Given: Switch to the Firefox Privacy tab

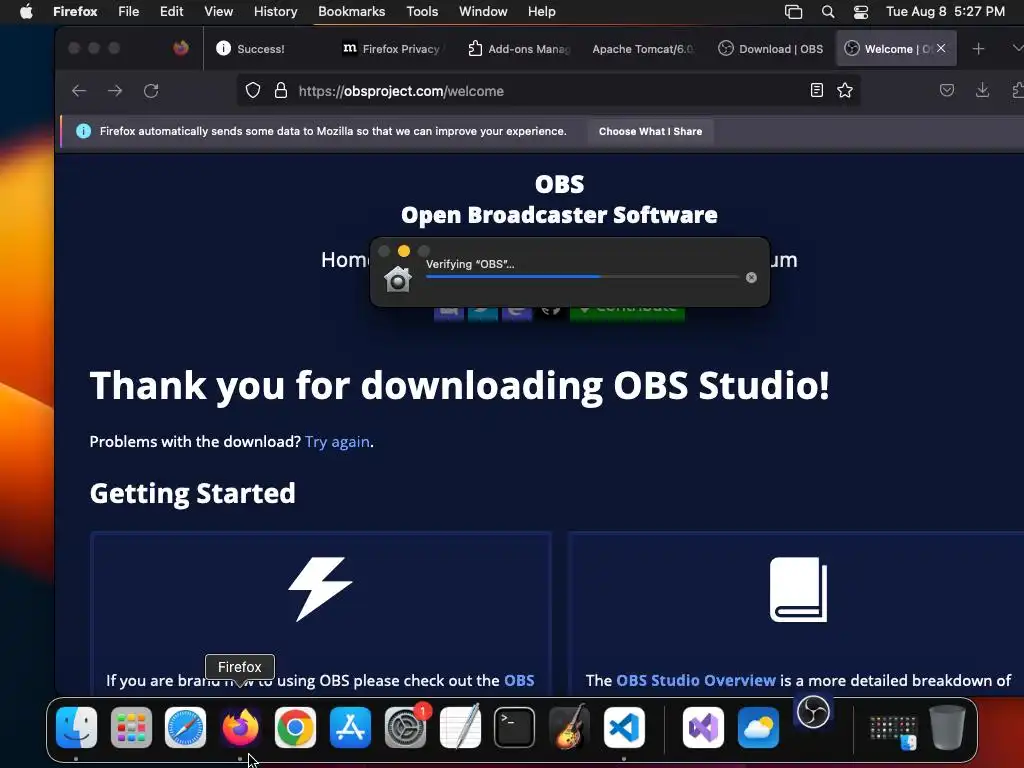Looking at the screenshot, I should (x=392, y=48).
